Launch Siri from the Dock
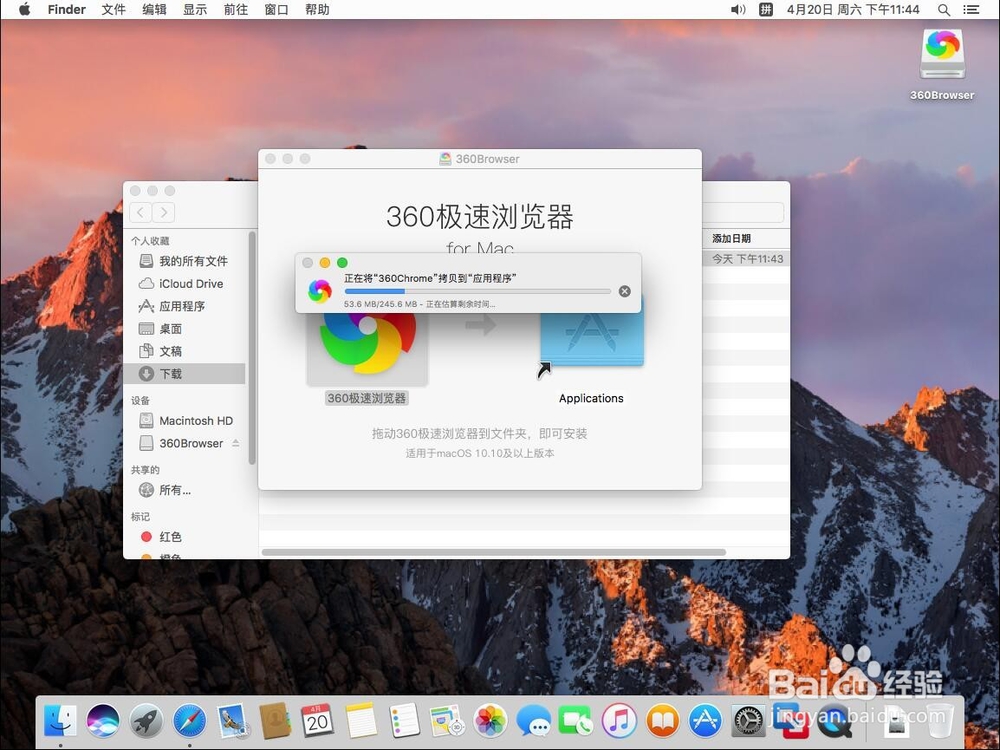 pyautogui.click(x=103, y=721)
